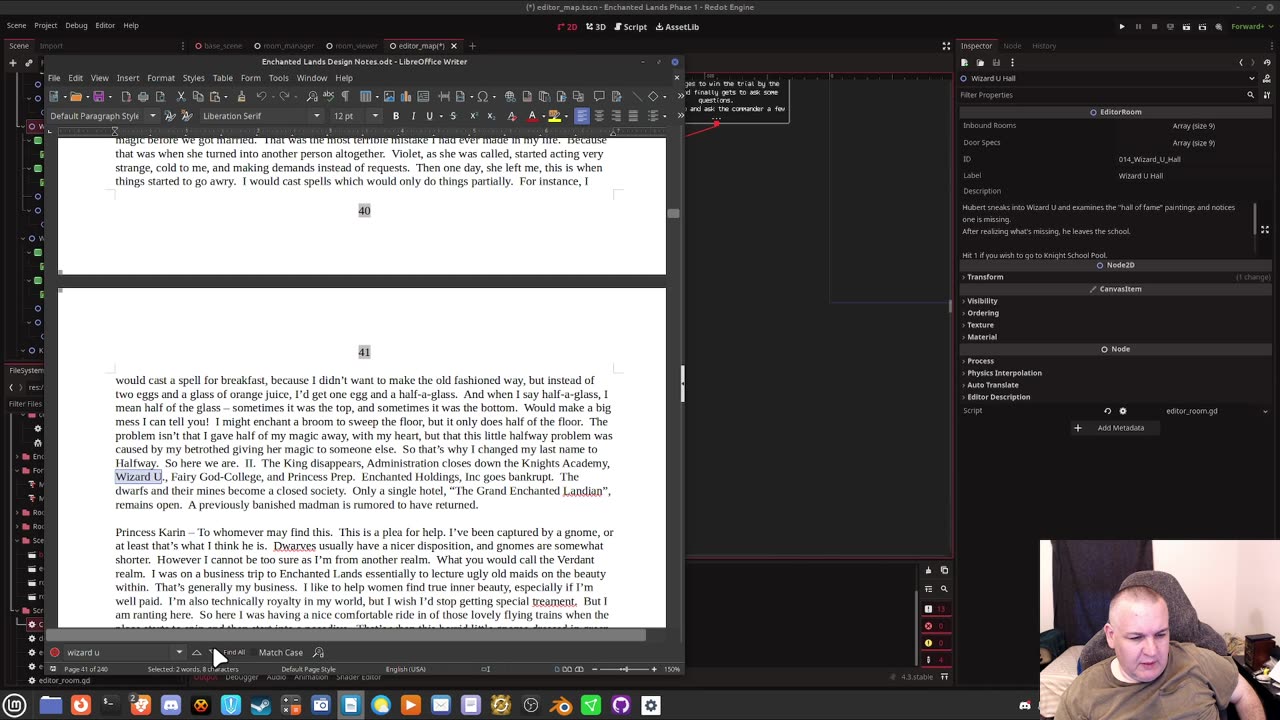Image resolution: width=1280 pixels, height=720 pixels.
Task: Expand the Description text editor in Inspector
Action: click(x=1265, y=230)
